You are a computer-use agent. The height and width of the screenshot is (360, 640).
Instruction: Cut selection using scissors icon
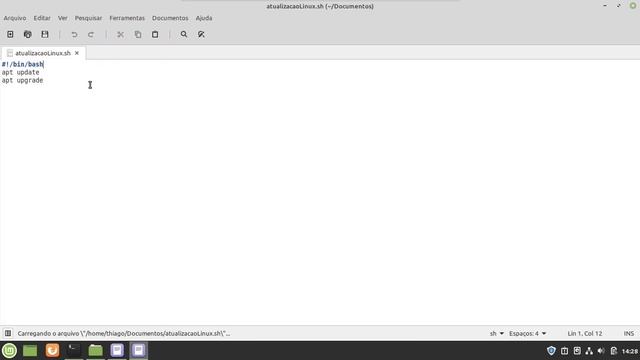point(120,35)
